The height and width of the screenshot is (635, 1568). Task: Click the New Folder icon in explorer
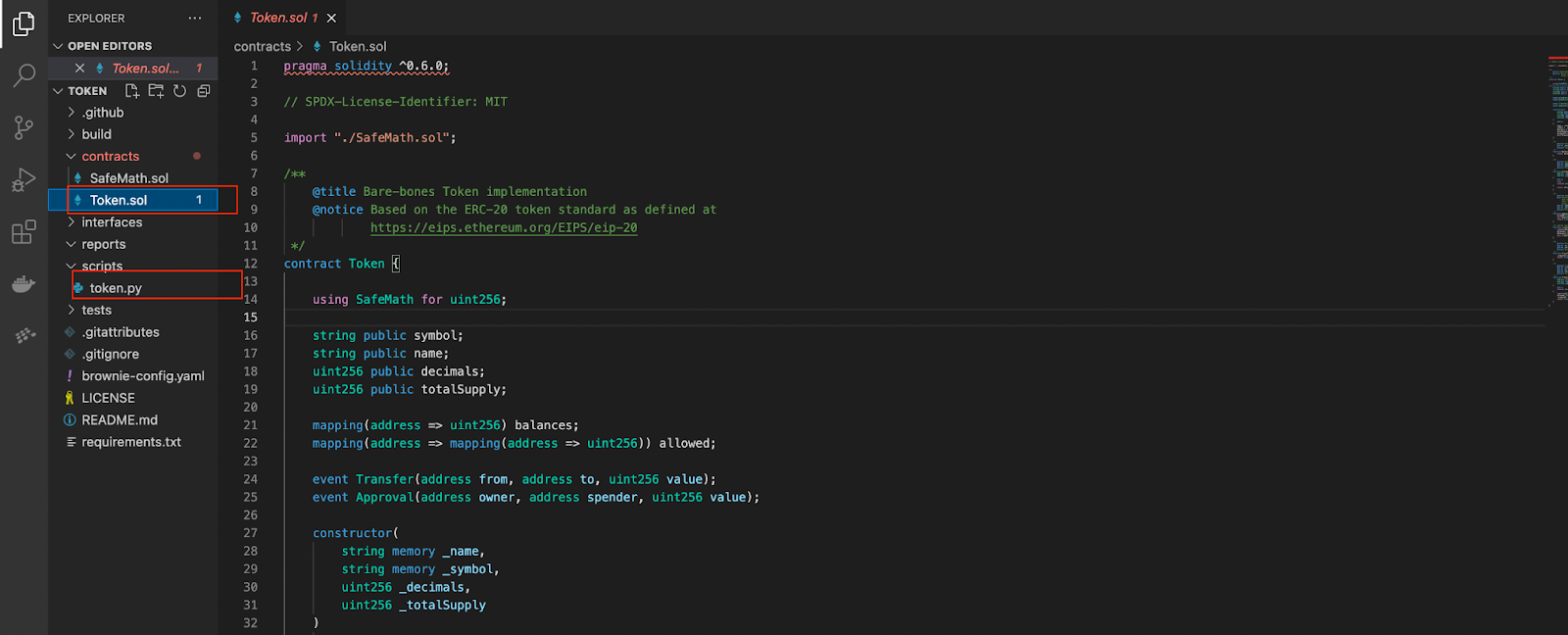156,91
